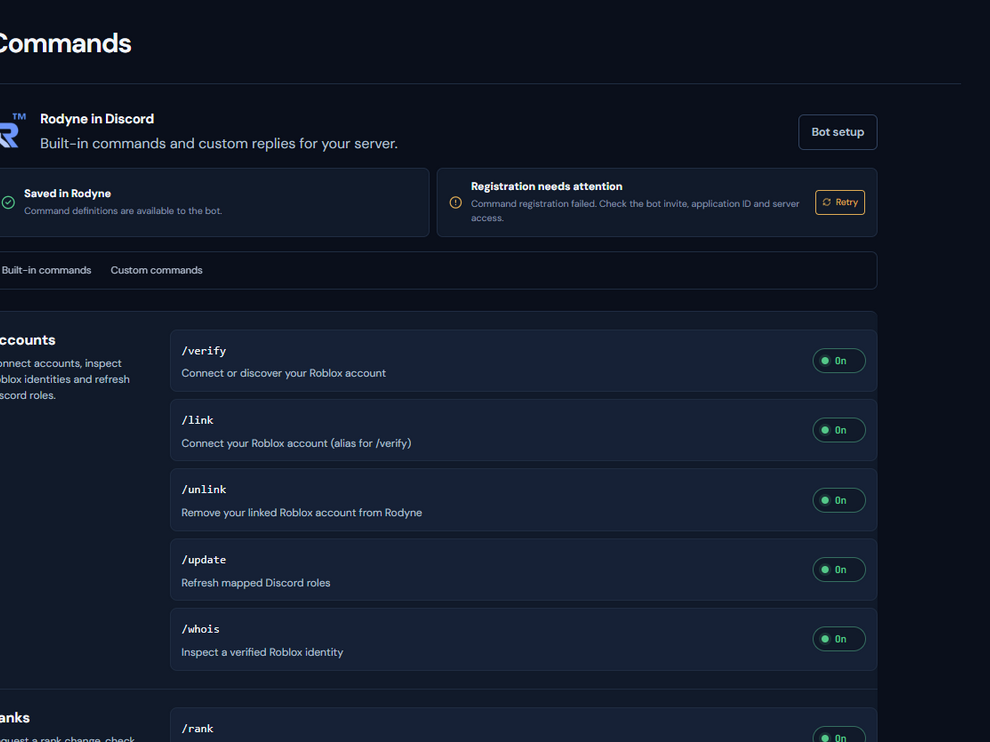Toggle the /whois command switch

pos(838,639)
